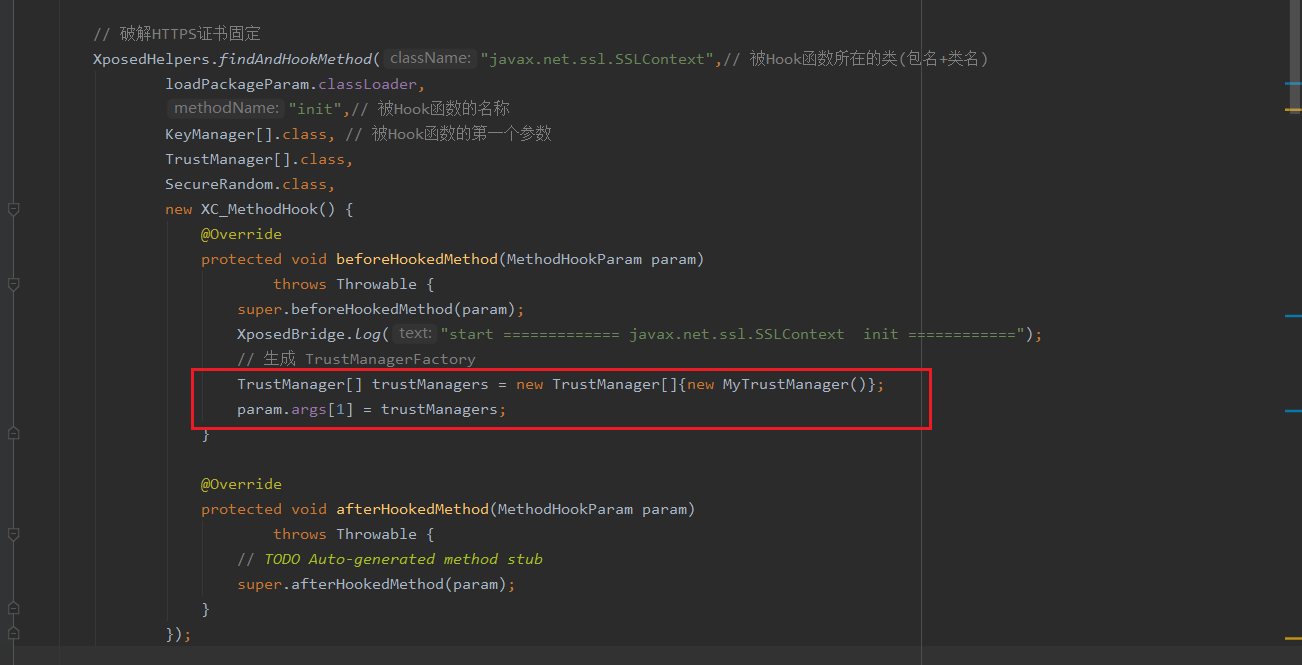Select the @Override annotation above beforeHookedMethod
Screen dimensions: 1302x665
point(241,233)
